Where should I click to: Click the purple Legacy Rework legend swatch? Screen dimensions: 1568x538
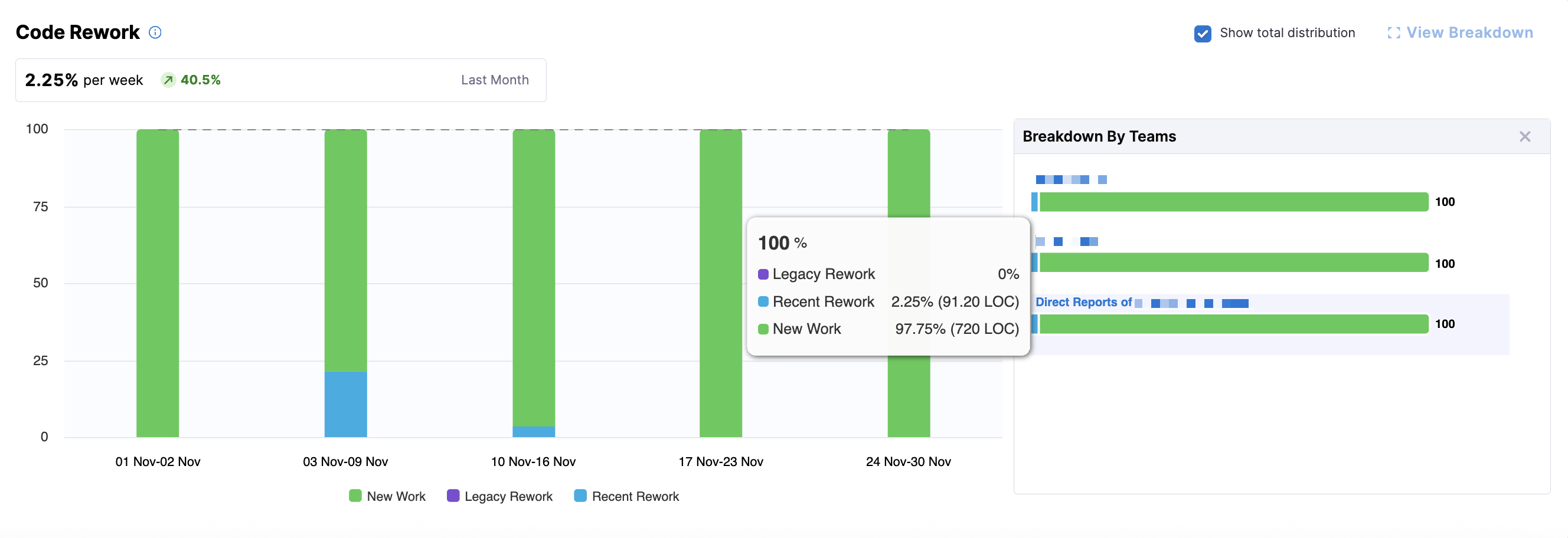pos(453,496)
